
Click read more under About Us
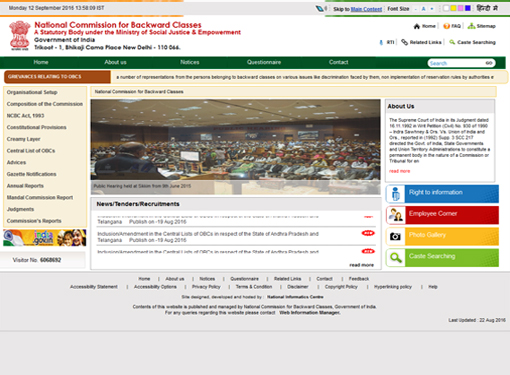(400, 171)
